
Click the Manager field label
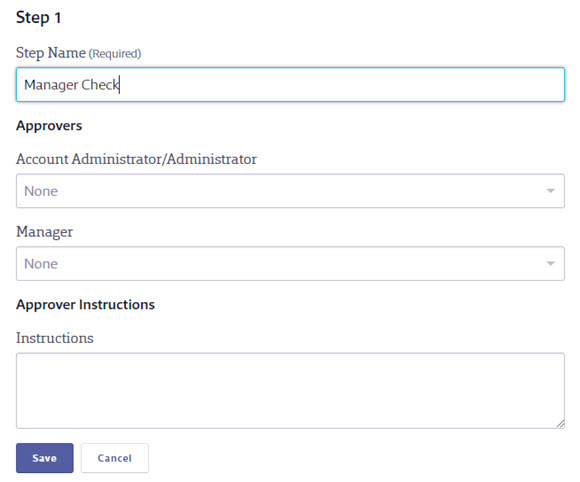(44, 232)
